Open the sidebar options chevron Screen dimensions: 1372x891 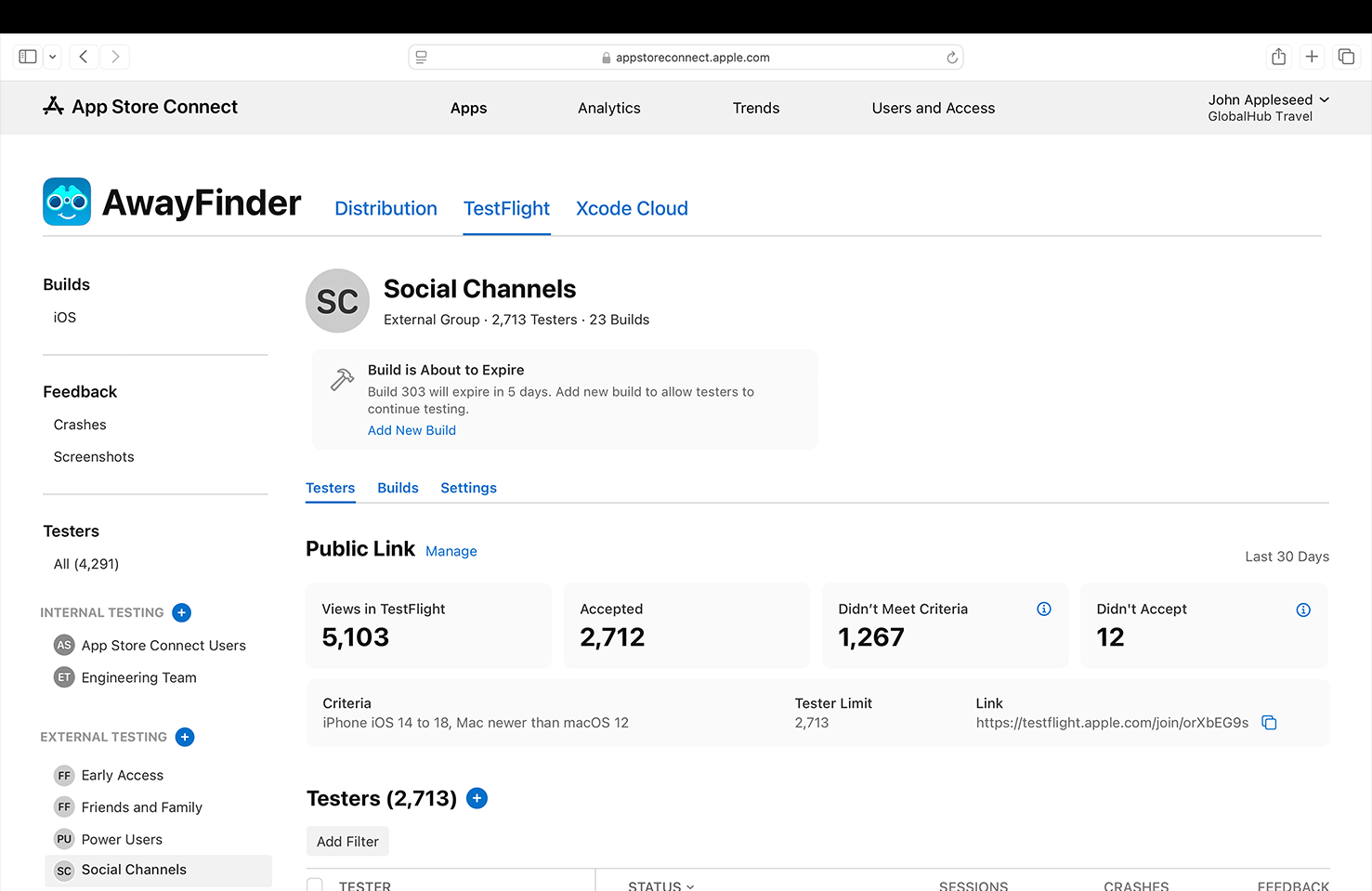pyautogui.click(x=52, y=57)
